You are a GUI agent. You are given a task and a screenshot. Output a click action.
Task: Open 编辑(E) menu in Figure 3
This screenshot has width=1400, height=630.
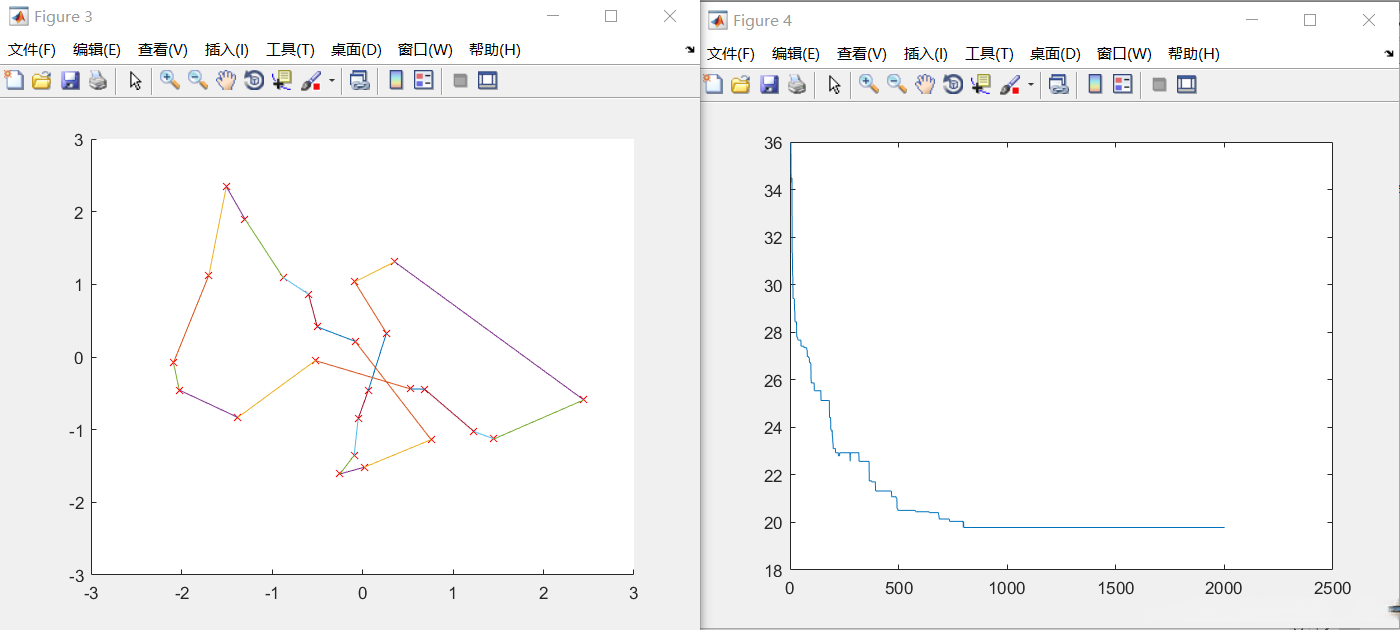97,50
